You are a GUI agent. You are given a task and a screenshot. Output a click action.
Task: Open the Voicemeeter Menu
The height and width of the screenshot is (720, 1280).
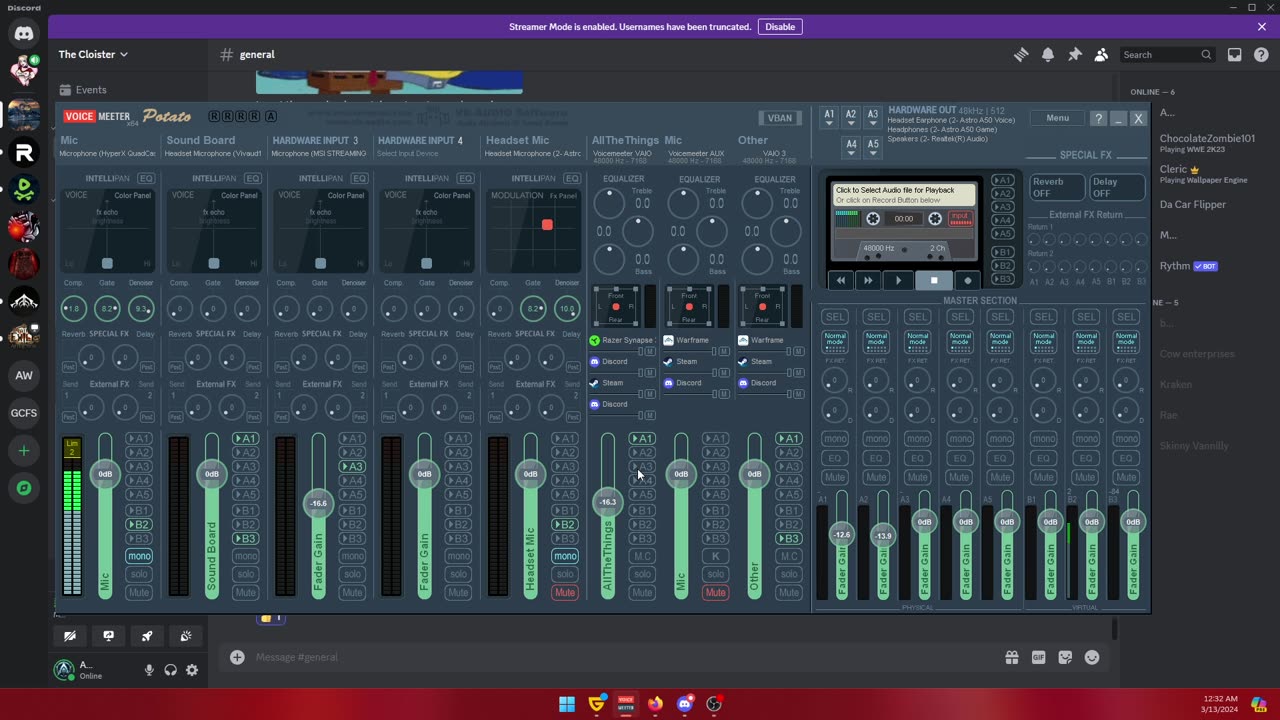(x=1057, y=118)
